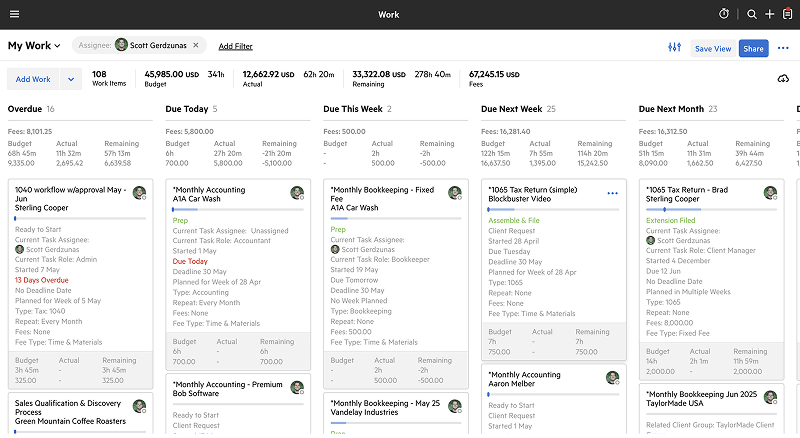800x438 pixels.
Task: Open three-dot menu on Blockbuster Video card
Action: pos(612,193)
